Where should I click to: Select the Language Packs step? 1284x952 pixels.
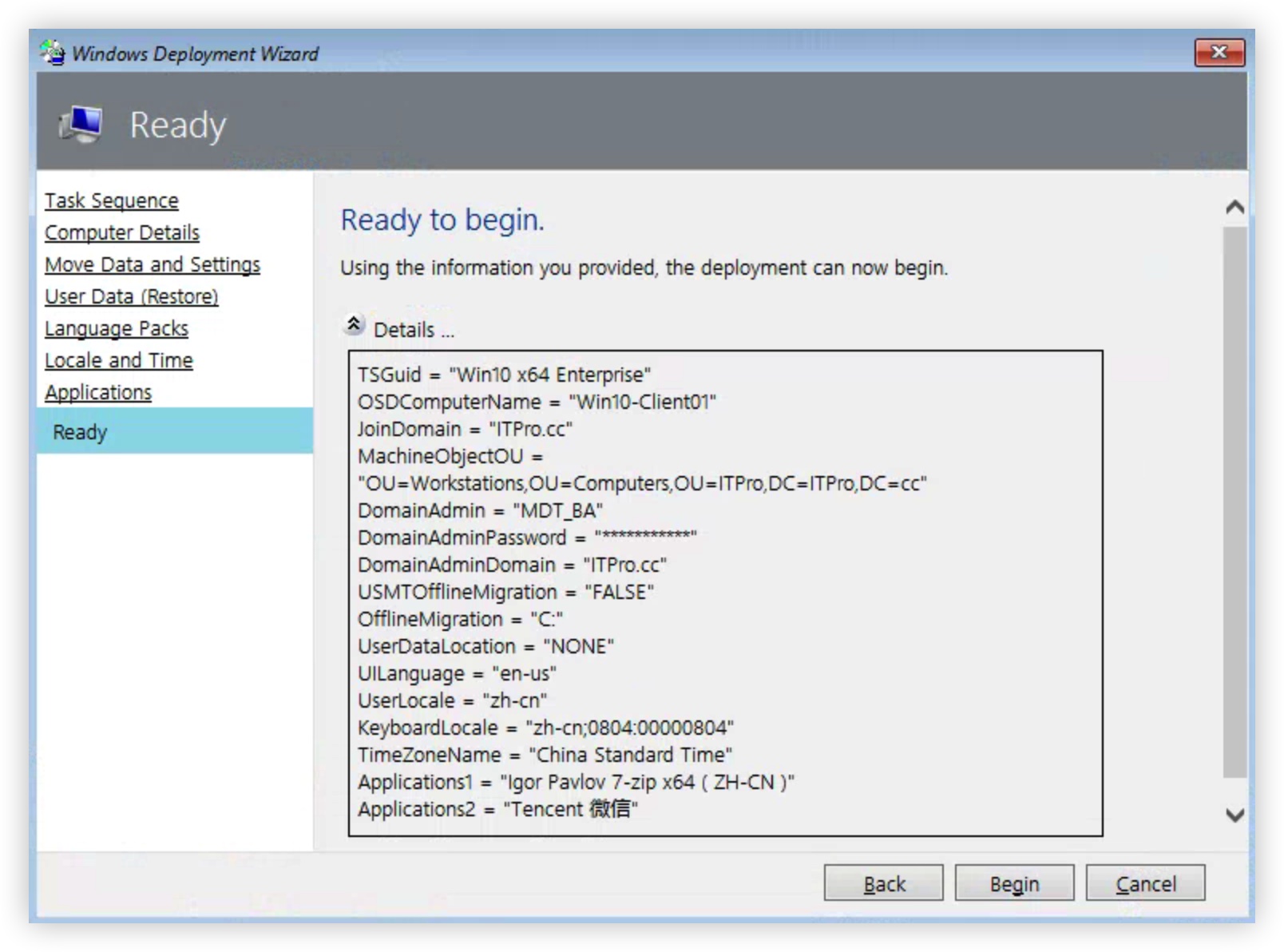[x=116, y=328]
